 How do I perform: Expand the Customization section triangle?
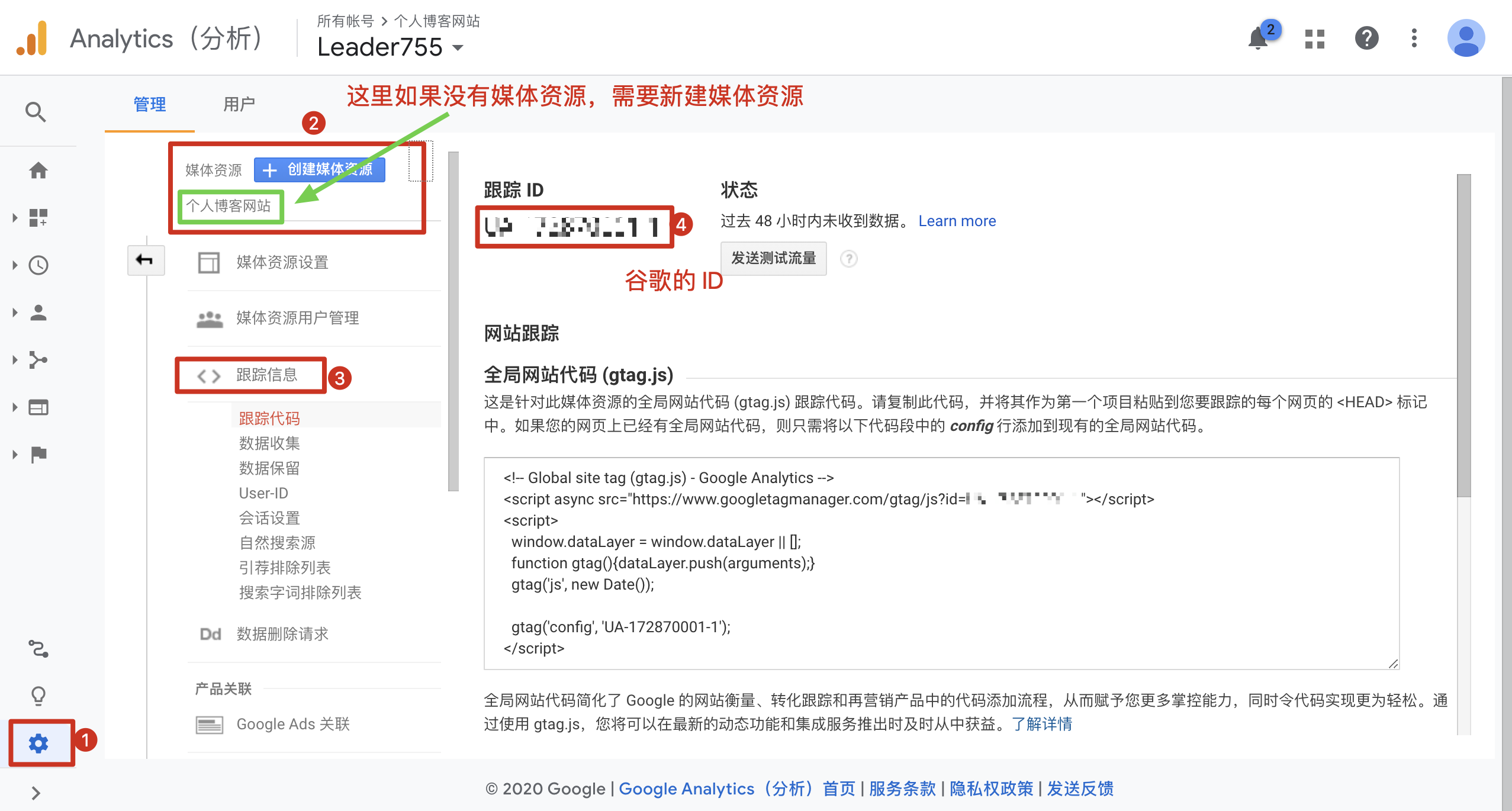coord(15,217)
